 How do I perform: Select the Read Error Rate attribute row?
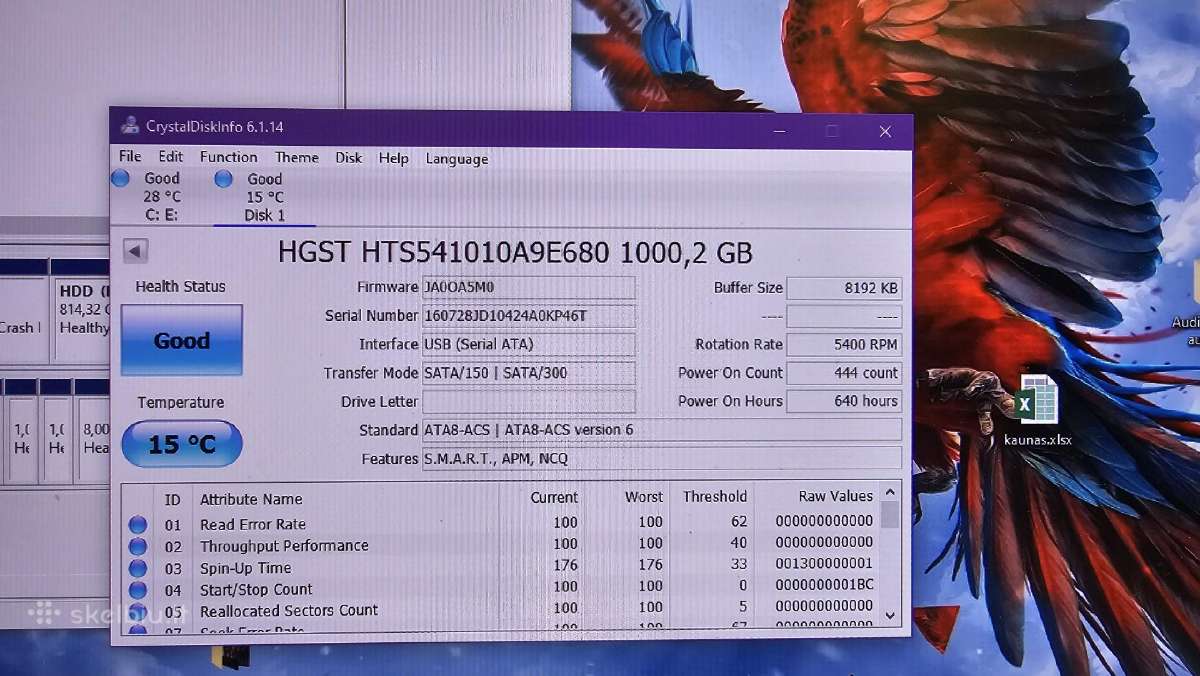click(x=501, y=523)
